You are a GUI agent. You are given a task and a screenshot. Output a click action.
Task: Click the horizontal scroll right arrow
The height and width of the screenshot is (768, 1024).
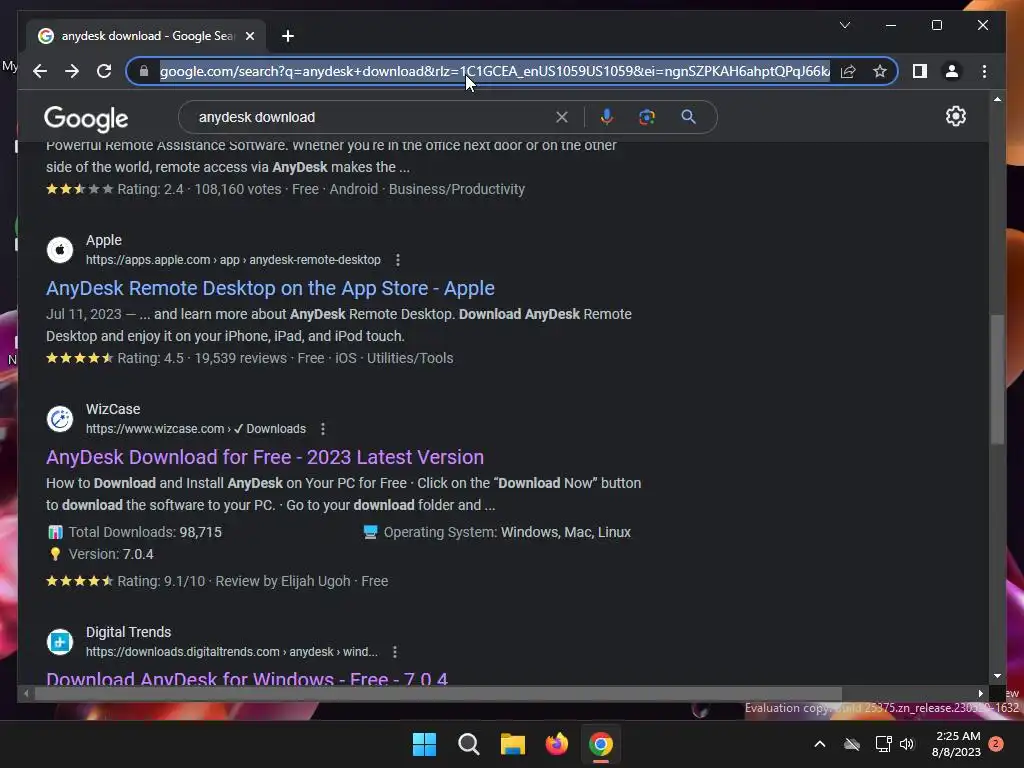click(x=980, y=694)
